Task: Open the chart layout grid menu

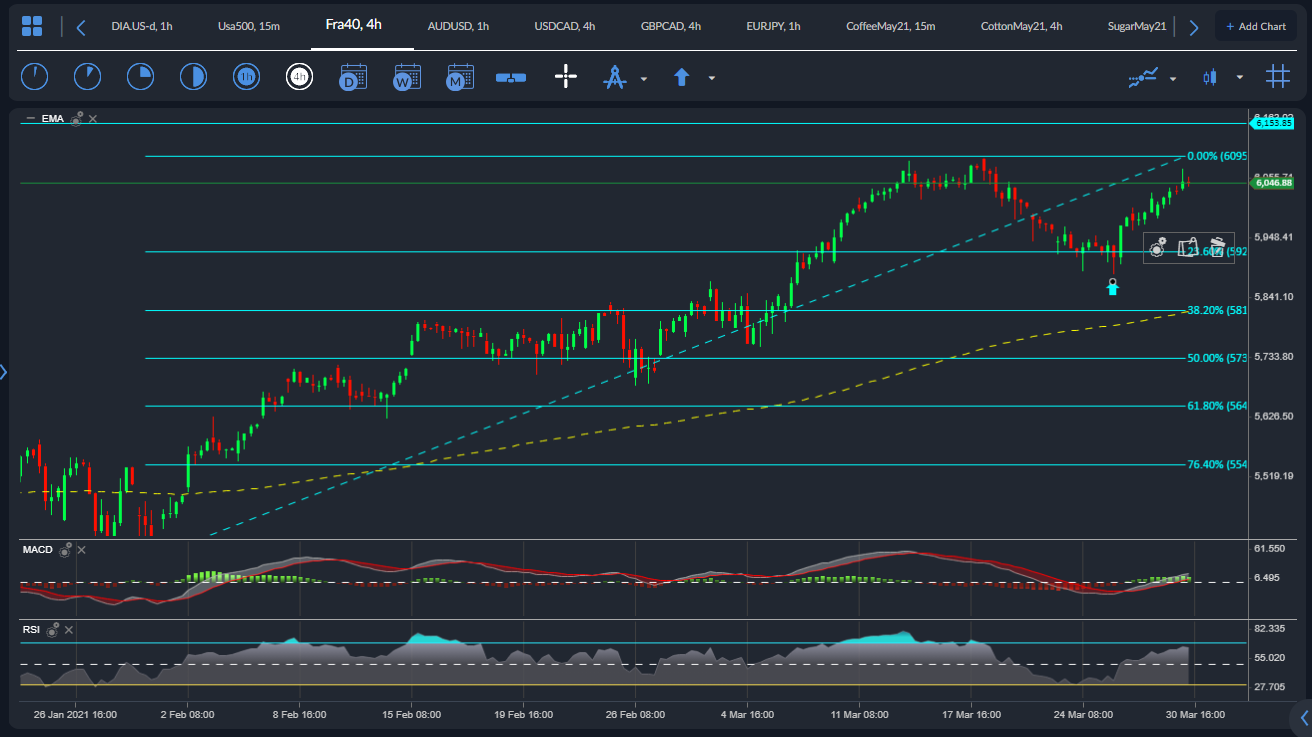Action: tap(32, 26)
